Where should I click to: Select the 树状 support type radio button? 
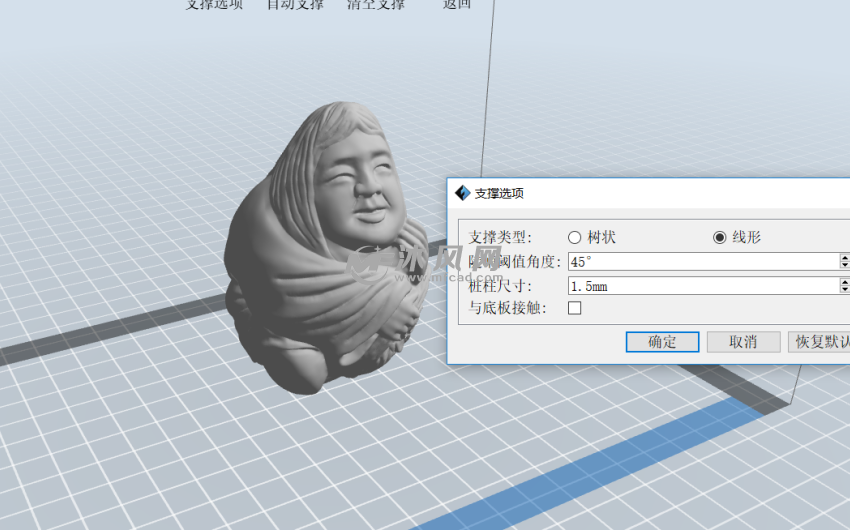tap(575, 237)
